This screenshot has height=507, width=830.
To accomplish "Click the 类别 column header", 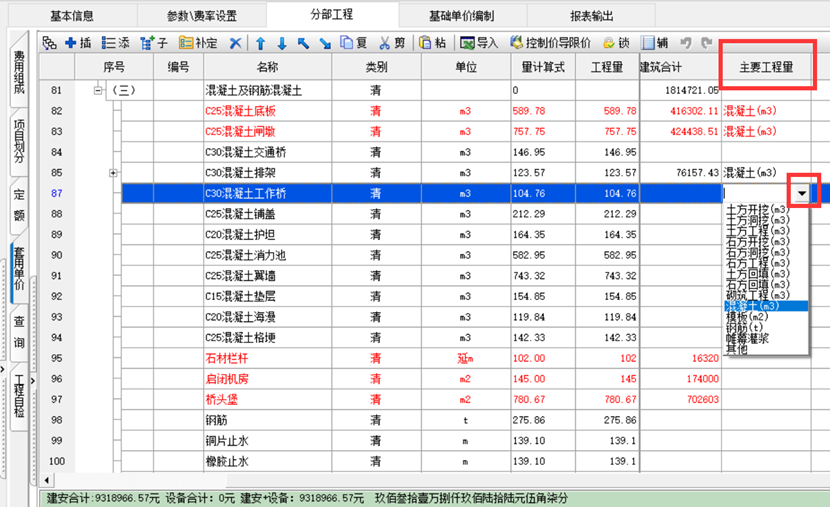I will [376, 67].
